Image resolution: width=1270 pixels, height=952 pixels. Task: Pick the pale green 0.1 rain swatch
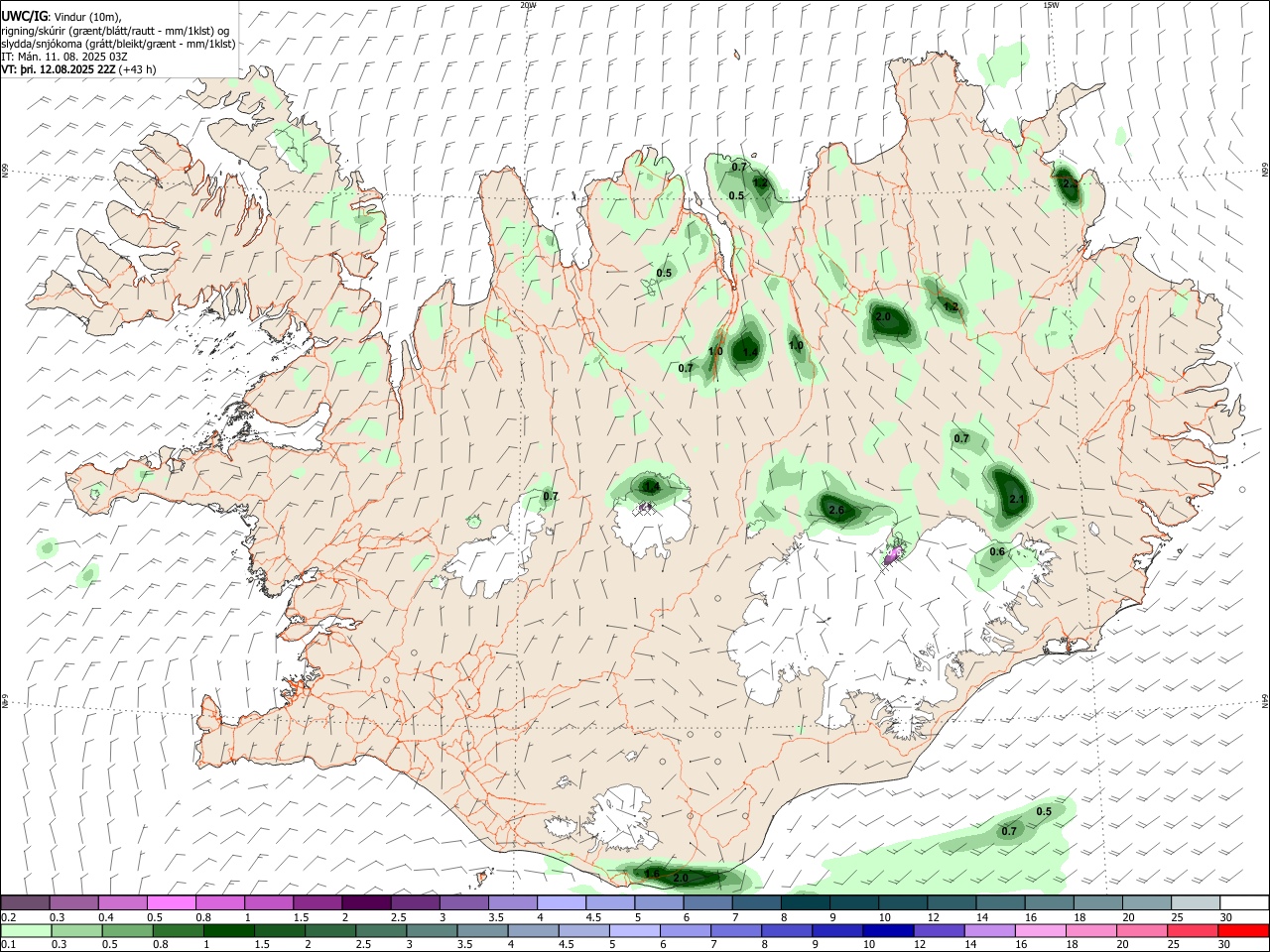pos(25,930)
